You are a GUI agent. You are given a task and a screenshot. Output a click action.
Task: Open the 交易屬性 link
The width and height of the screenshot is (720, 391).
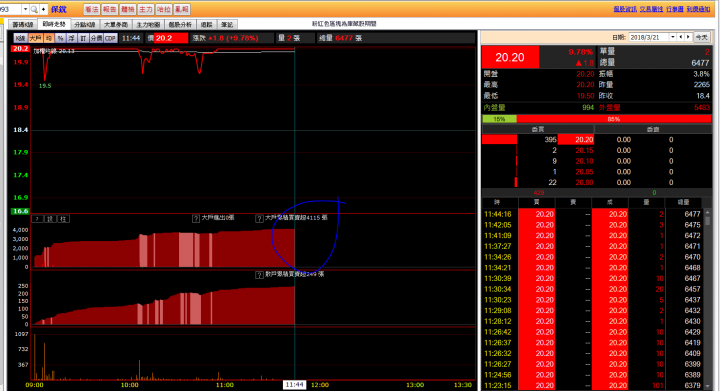click(x=651, y=9)
